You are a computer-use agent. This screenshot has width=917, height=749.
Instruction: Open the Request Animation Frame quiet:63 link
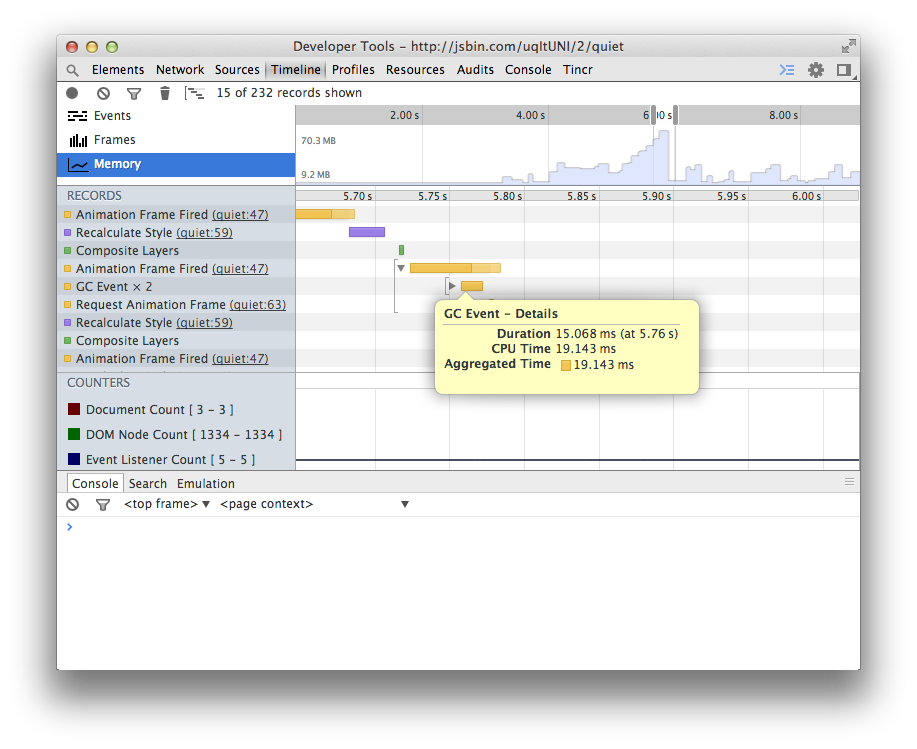[x=258, y=305]
